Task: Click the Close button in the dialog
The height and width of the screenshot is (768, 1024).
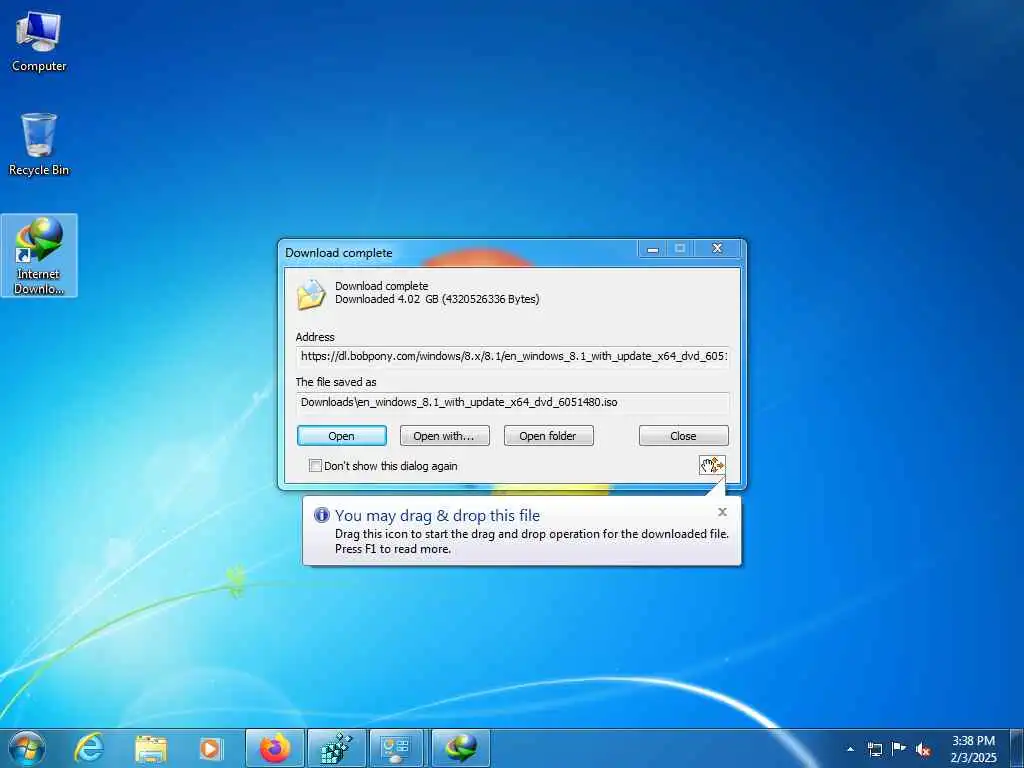Action: [x=683, y=436]
